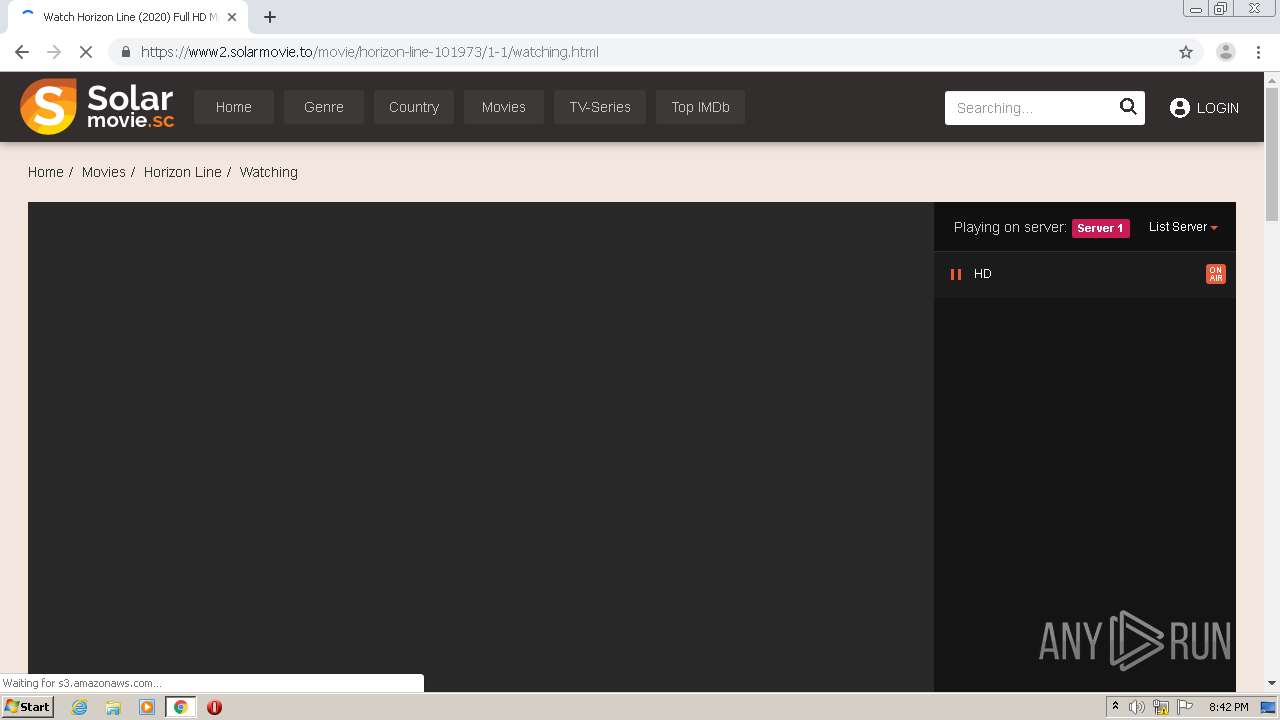Open Chrome three-dot menu

[1259, 52]
